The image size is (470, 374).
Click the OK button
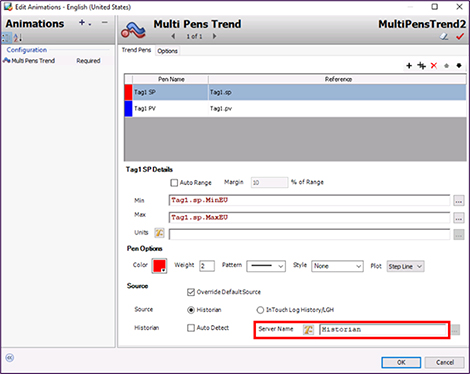click(401, 362)
